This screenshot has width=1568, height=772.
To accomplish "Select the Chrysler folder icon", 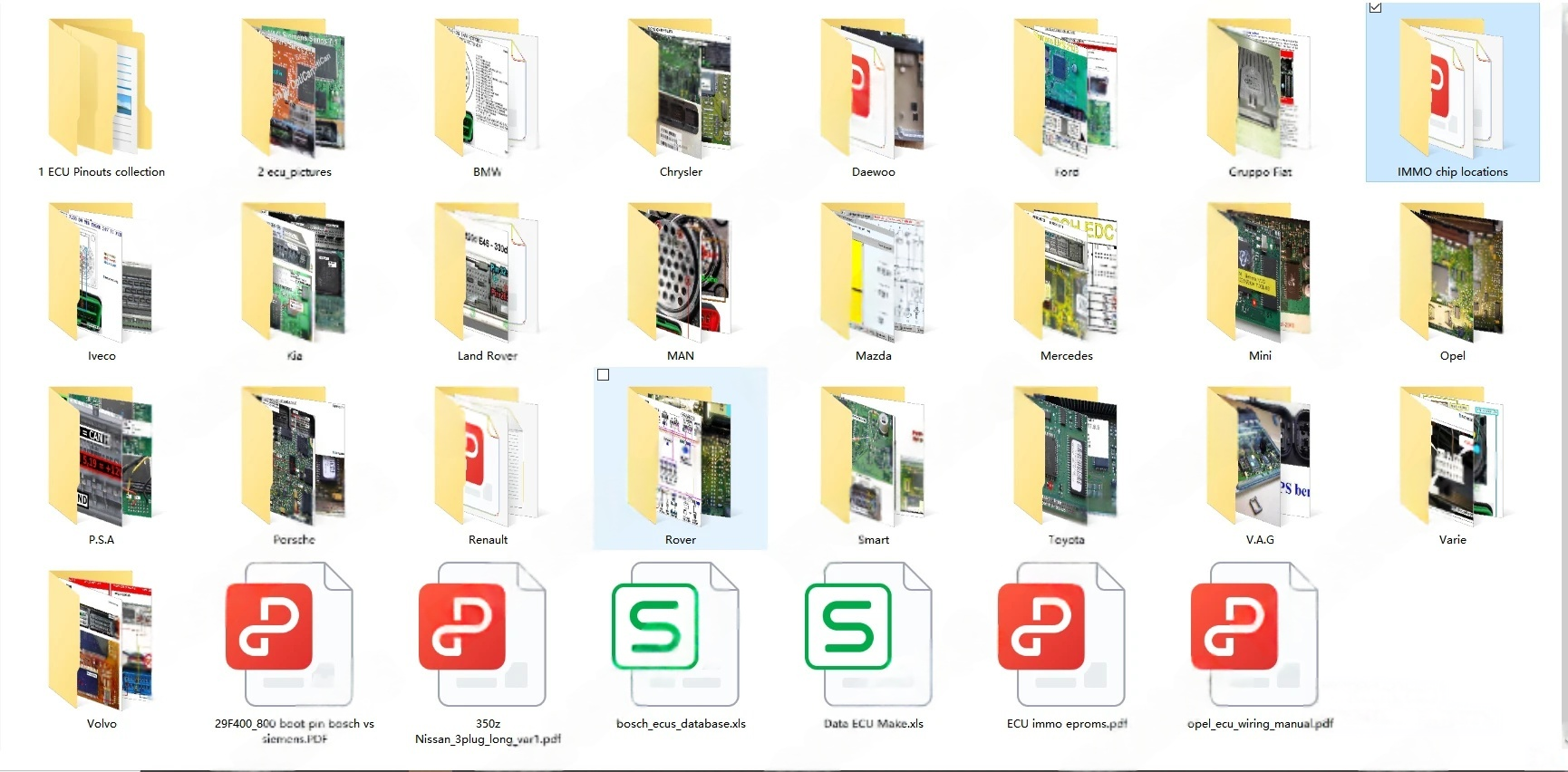I will pyautogui.click(x=681, y=88).
